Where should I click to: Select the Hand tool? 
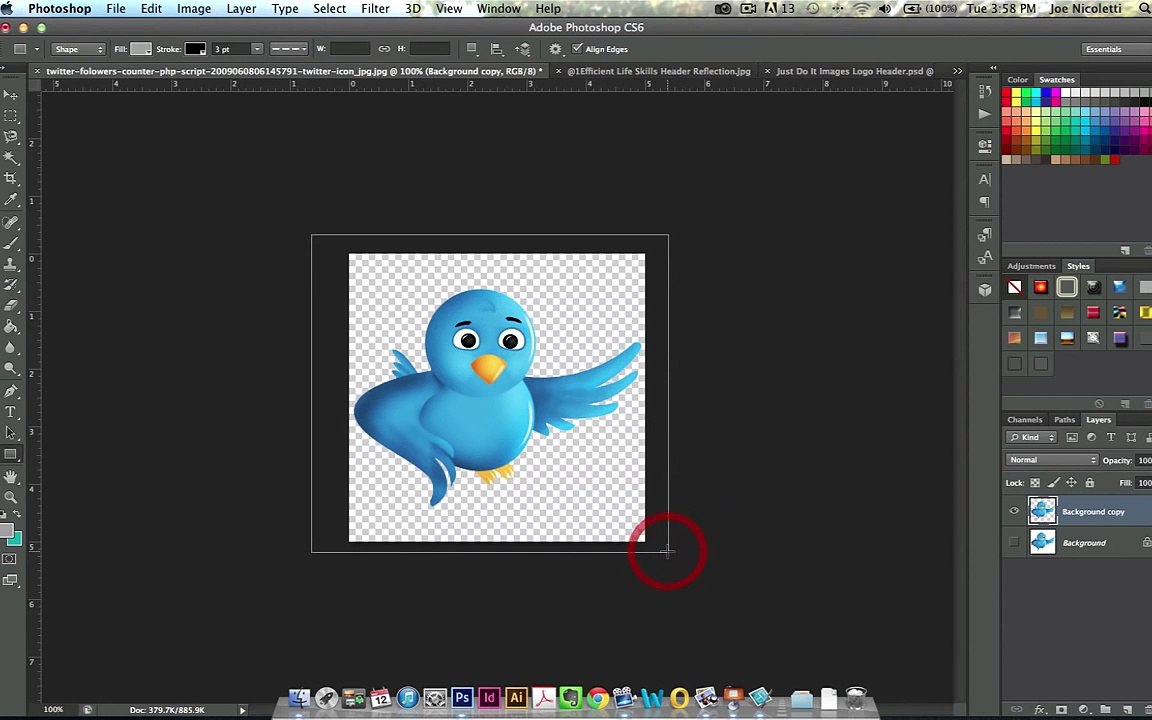tap(10, 477)
